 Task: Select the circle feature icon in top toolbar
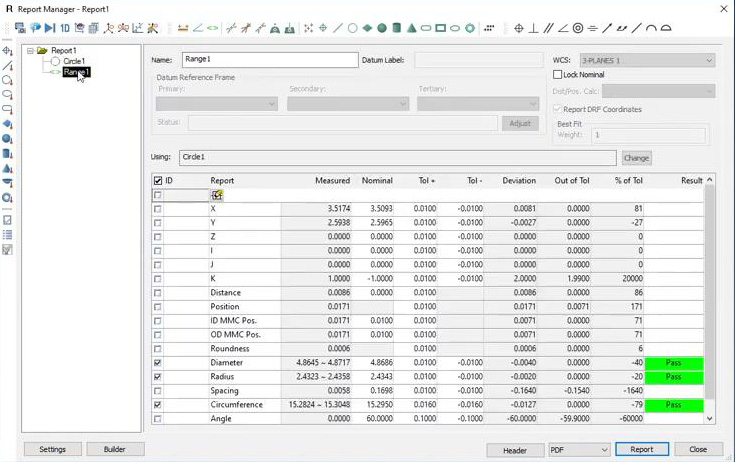click(x=352, y=28)
